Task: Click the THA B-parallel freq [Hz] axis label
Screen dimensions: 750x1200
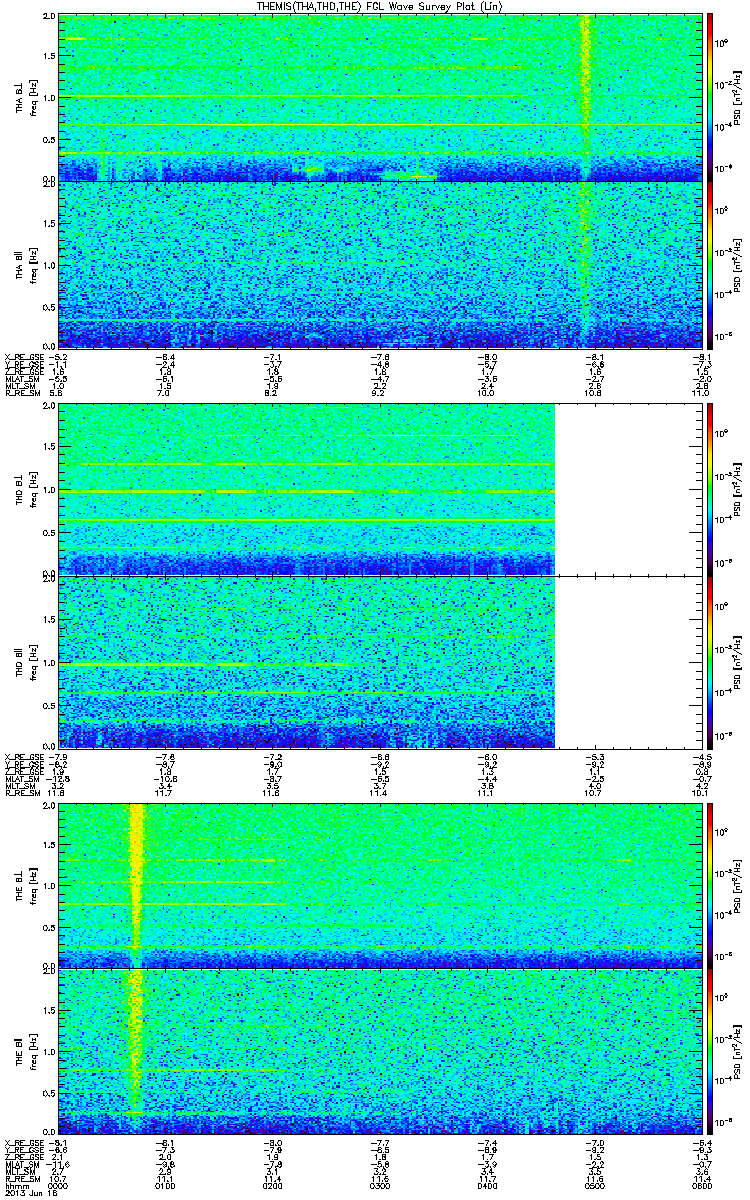Action: (33, 264)
